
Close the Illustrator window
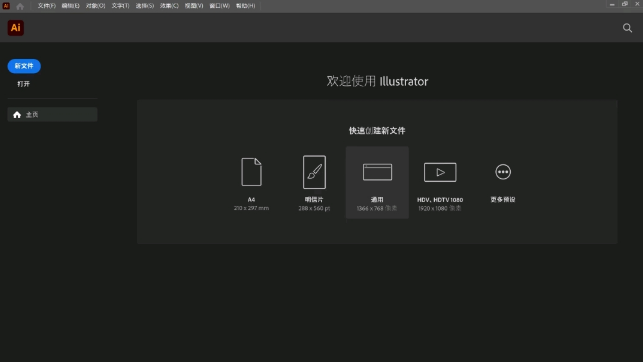click(638, 4)
